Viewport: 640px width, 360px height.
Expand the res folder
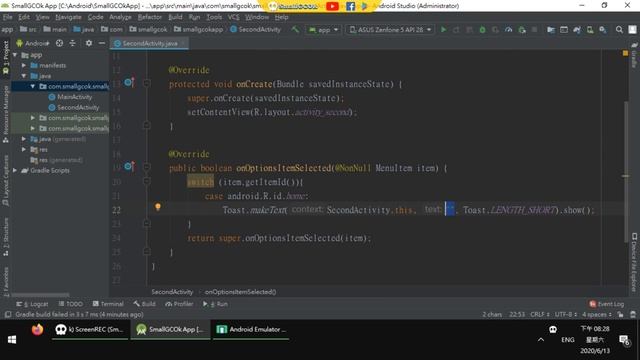pos(24,149)
